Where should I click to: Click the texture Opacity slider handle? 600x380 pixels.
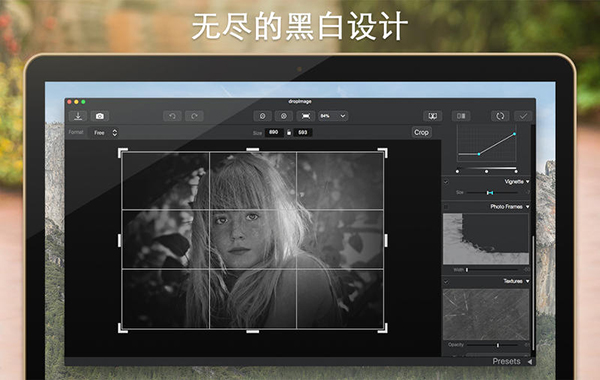(498, 345)
